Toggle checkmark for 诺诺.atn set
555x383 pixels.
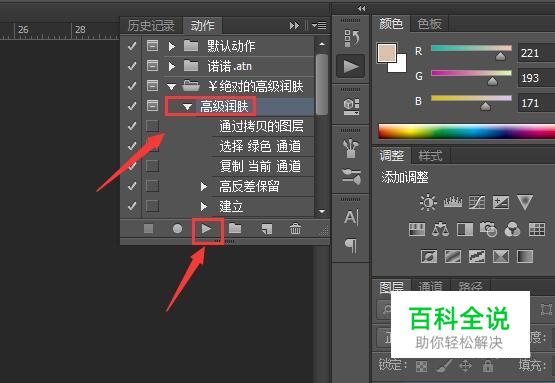(x=132, y=66)
